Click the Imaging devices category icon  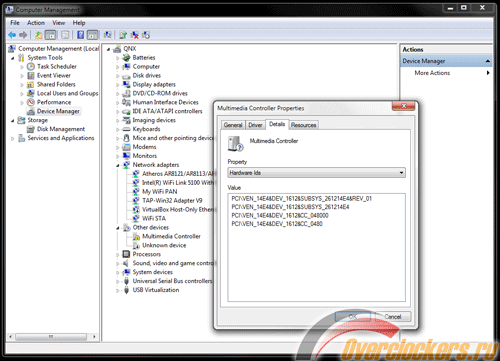click(x=126, y=120)
